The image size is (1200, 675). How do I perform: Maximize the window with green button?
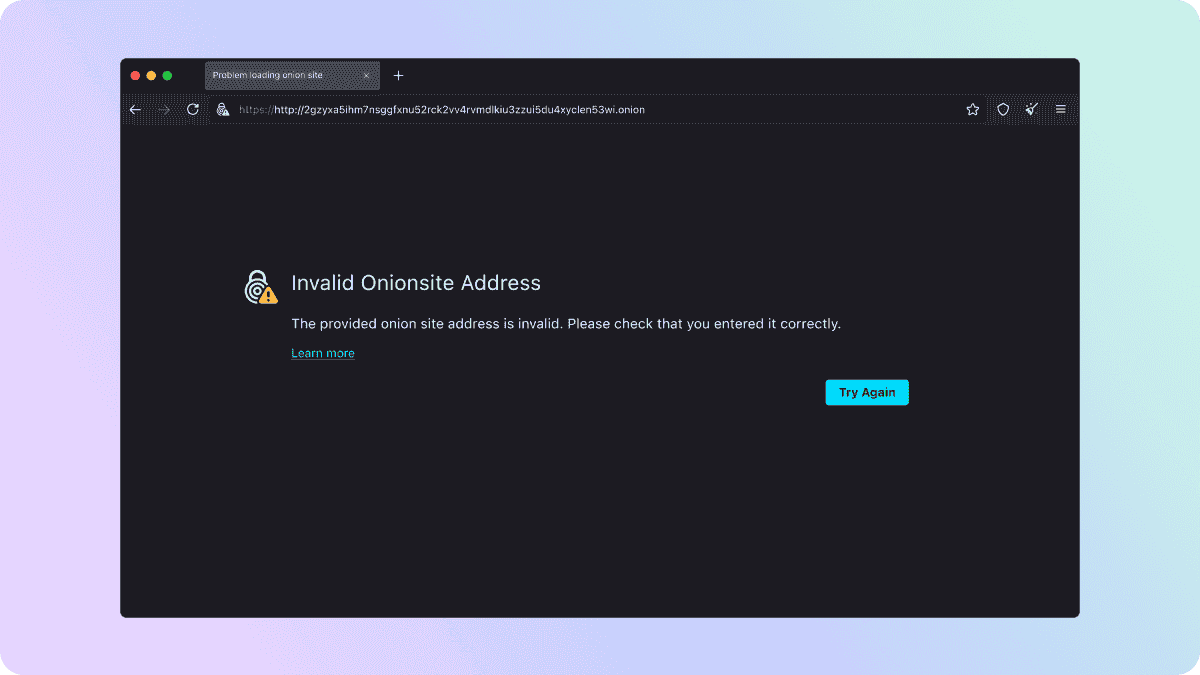point(167,76)
